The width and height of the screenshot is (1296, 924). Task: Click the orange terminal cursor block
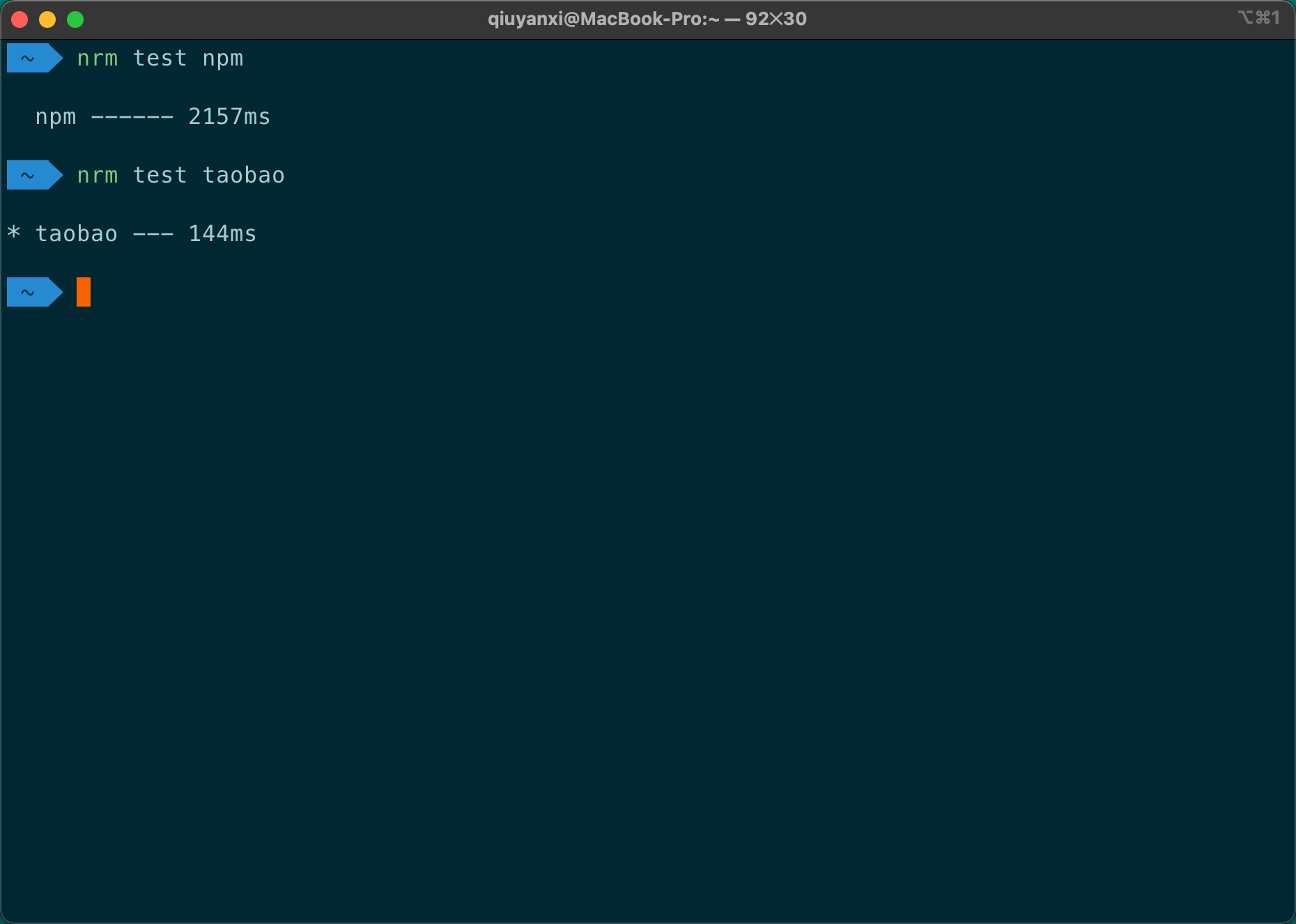pyautogui.click(x=84, y=292)
